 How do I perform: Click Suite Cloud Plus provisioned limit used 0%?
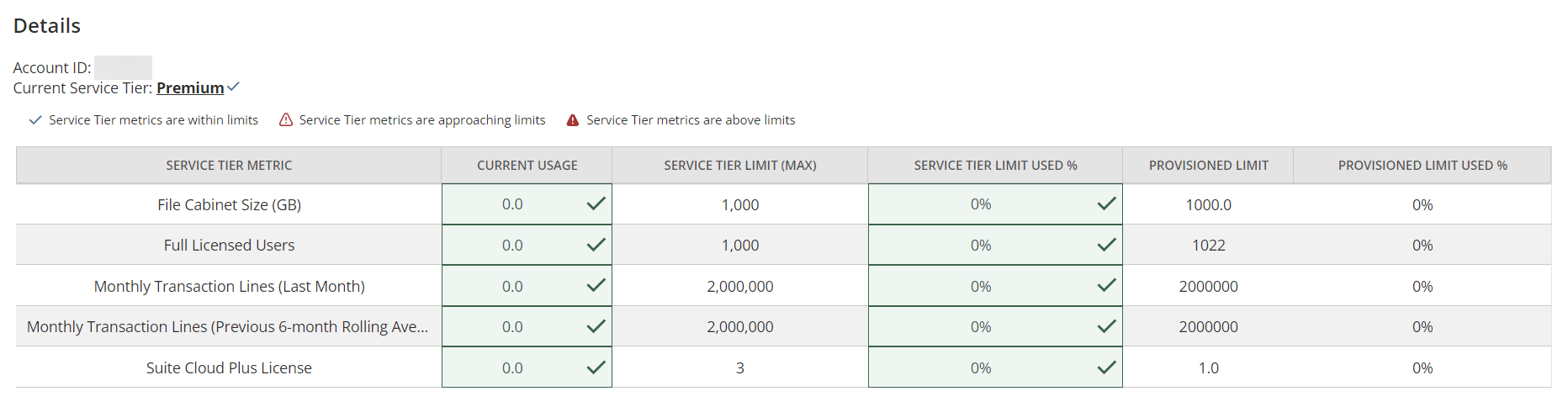1422,367
